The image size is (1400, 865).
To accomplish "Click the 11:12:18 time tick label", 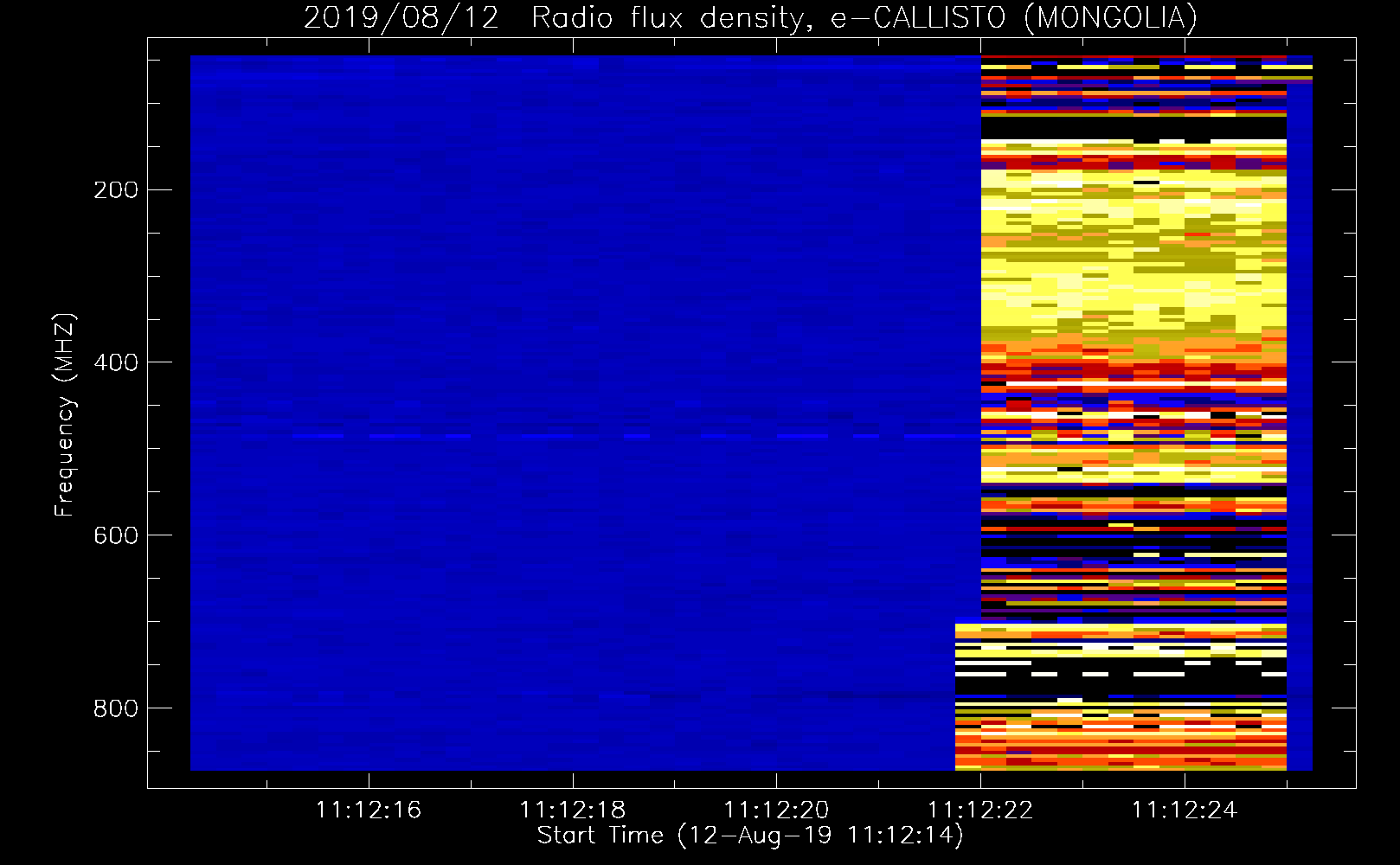I will [573, 810].
